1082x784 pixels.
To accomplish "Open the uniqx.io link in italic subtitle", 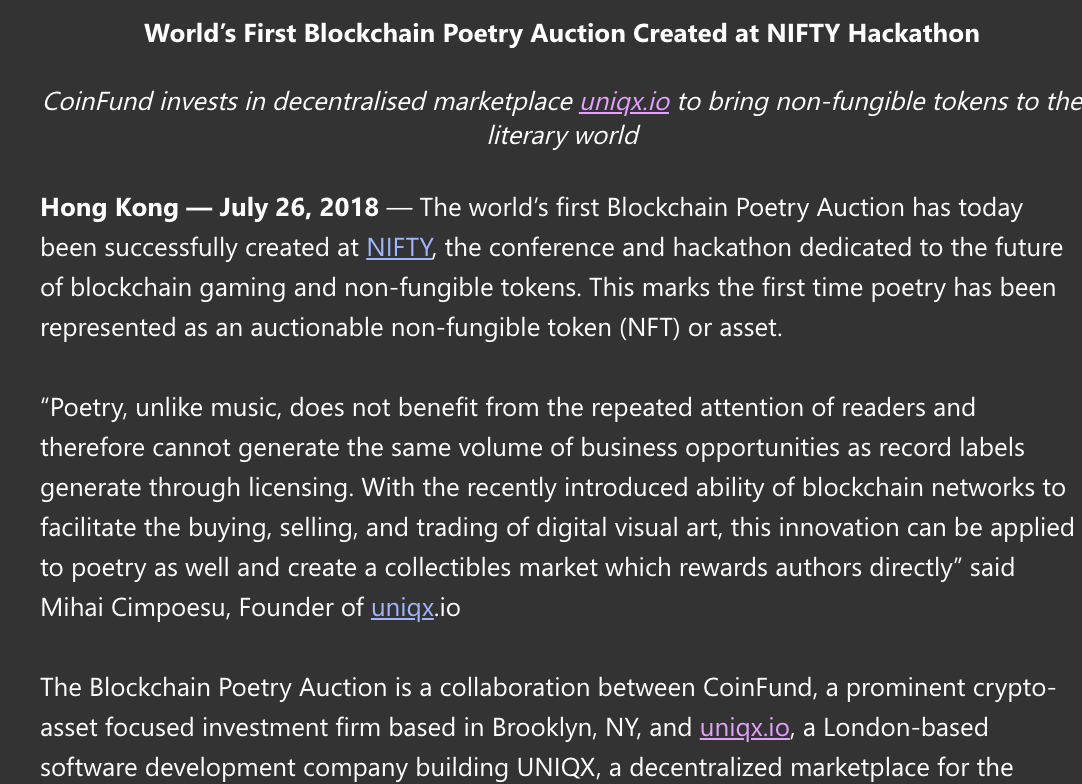I will 624,102.
